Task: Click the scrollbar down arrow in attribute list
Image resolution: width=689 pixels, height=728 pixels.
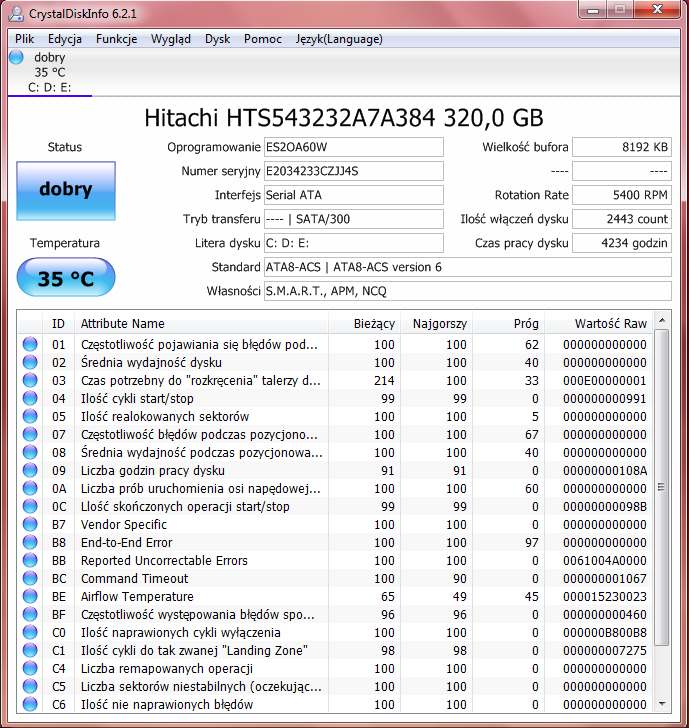Action: pos(662,704)
